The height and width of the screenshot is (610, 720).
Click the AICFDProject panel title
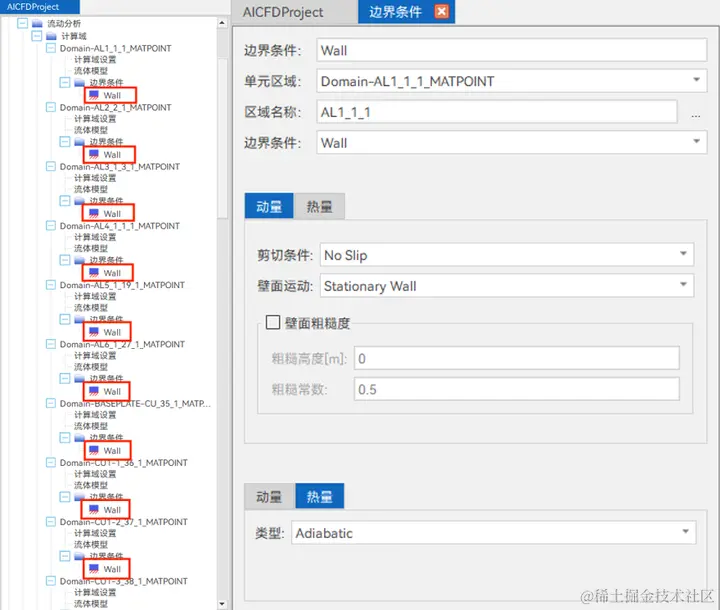(33, 7)
